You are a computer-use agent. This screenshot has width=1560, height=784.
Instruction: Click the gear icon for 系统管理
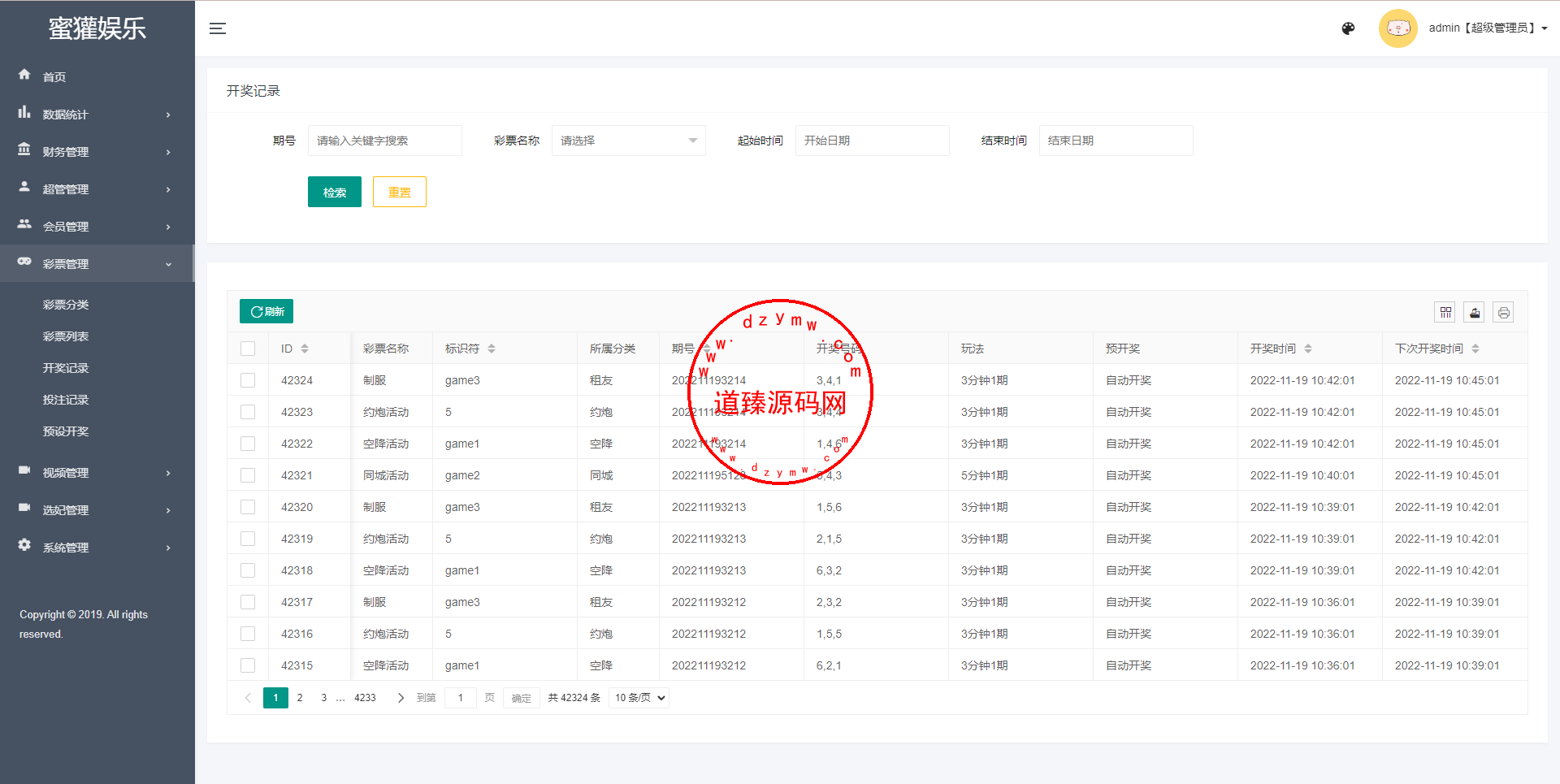pos(24,545)
